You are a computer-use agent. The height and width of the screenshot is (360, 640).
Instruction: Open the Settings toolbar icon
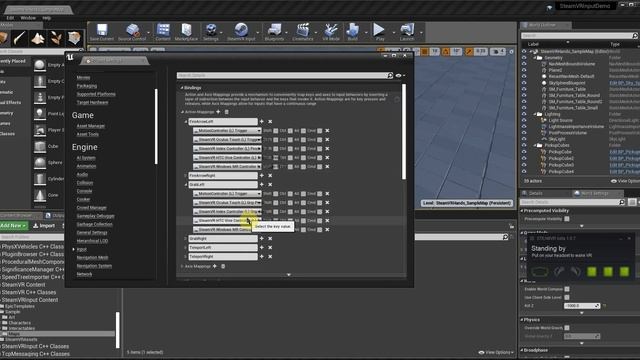[211, 32]
